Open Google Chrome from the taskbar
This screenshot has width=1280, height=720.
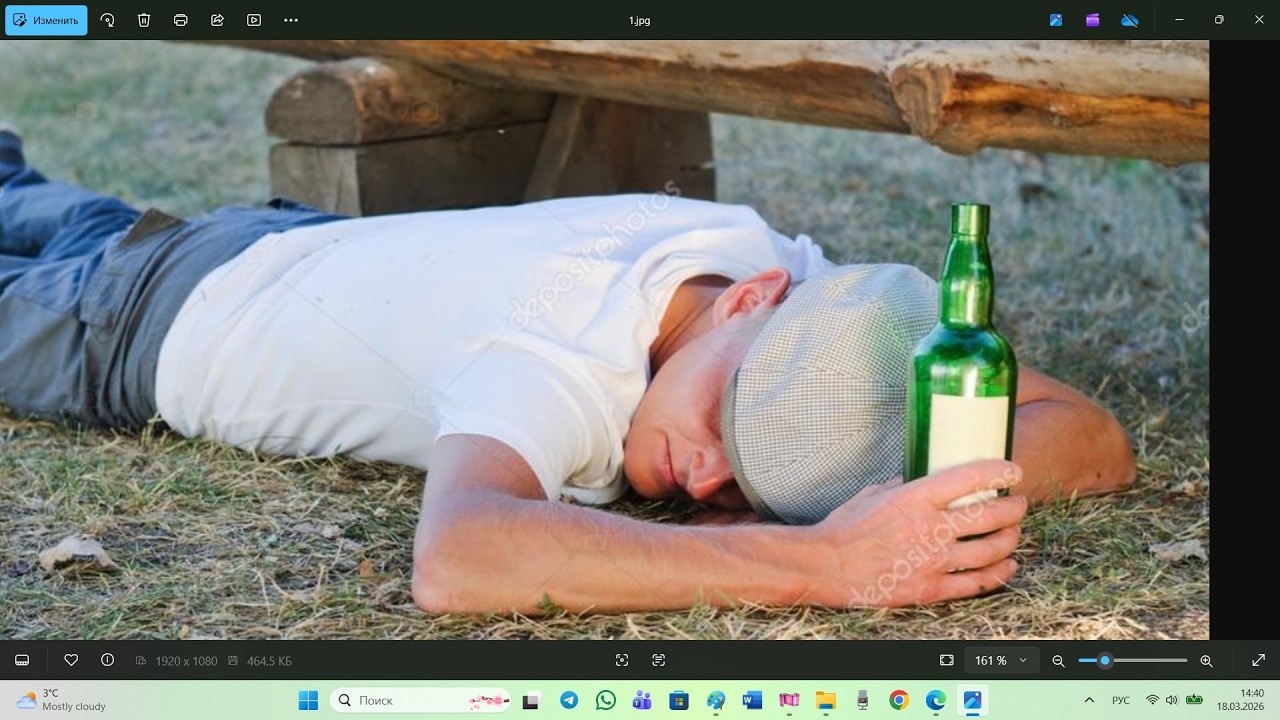(899, 700)
